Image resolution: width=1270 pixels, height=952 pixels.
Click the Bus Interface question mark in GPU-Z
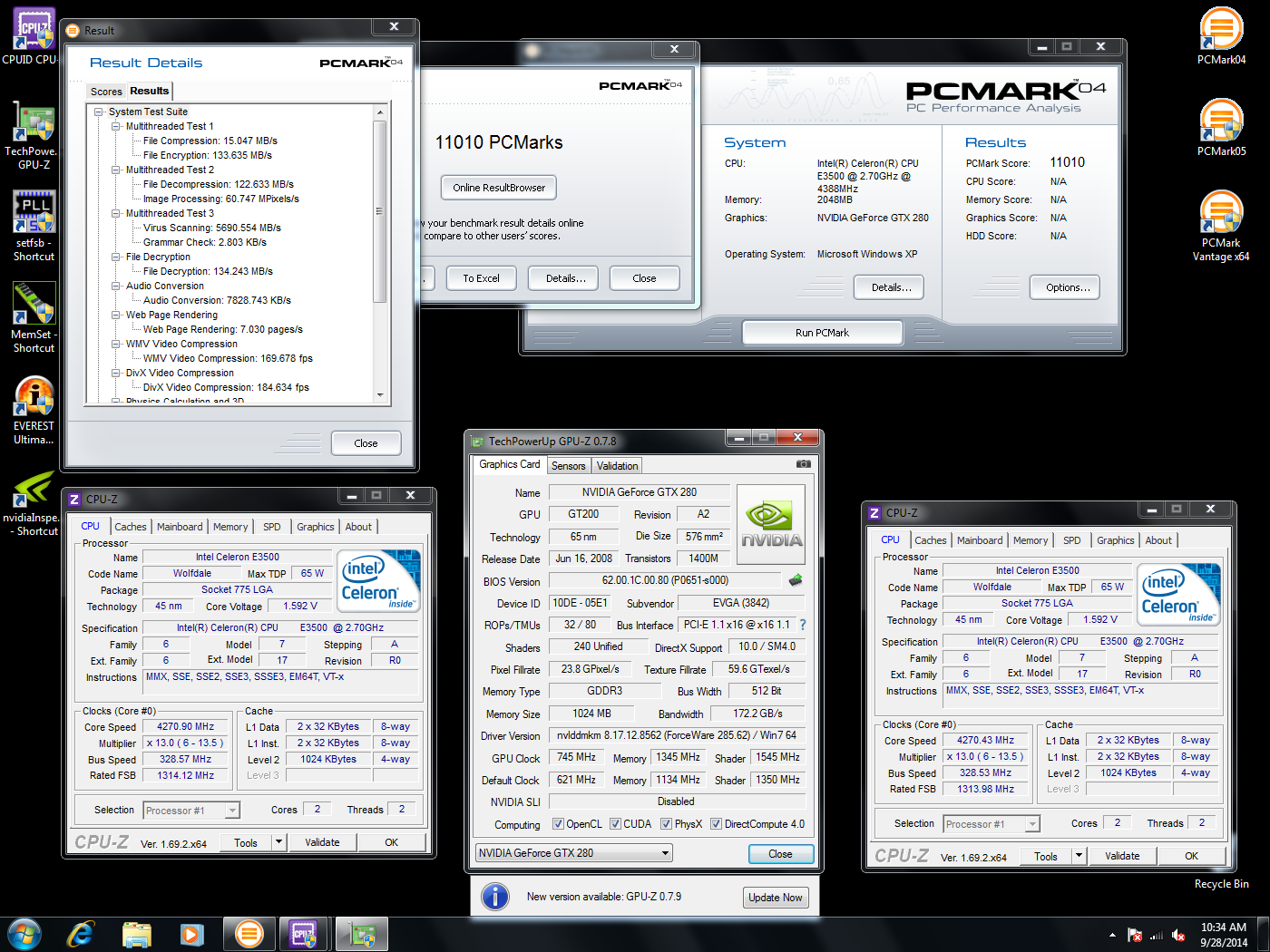click(802, 625)
